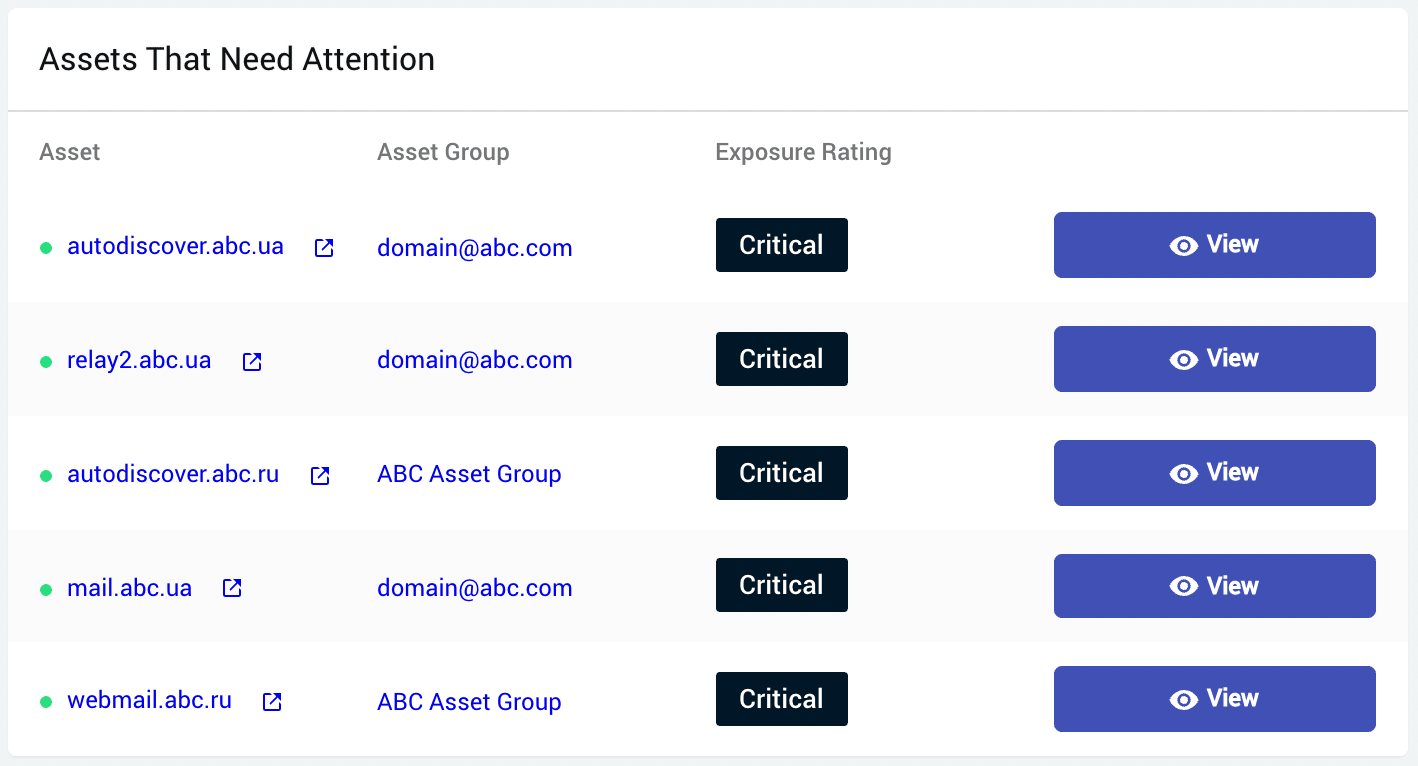Viewport: 1418px width, 766px height.
Task: Click the Exposure Rating column header
Action: [x=803, y=153]
